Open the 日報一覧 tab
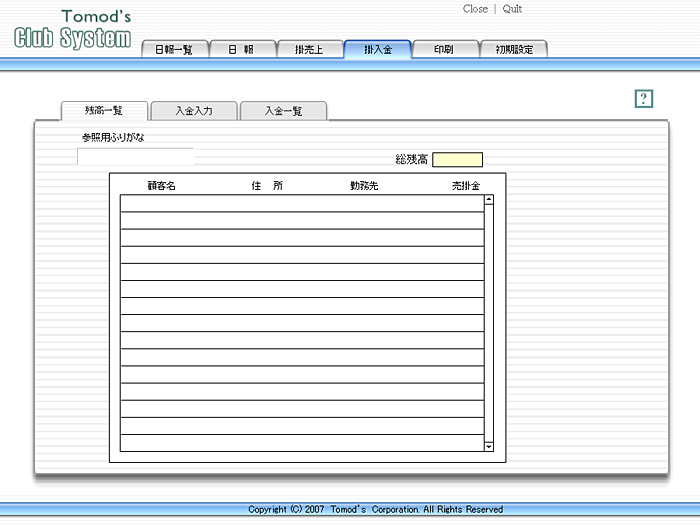The image size is (700, 525). [174, 49]
